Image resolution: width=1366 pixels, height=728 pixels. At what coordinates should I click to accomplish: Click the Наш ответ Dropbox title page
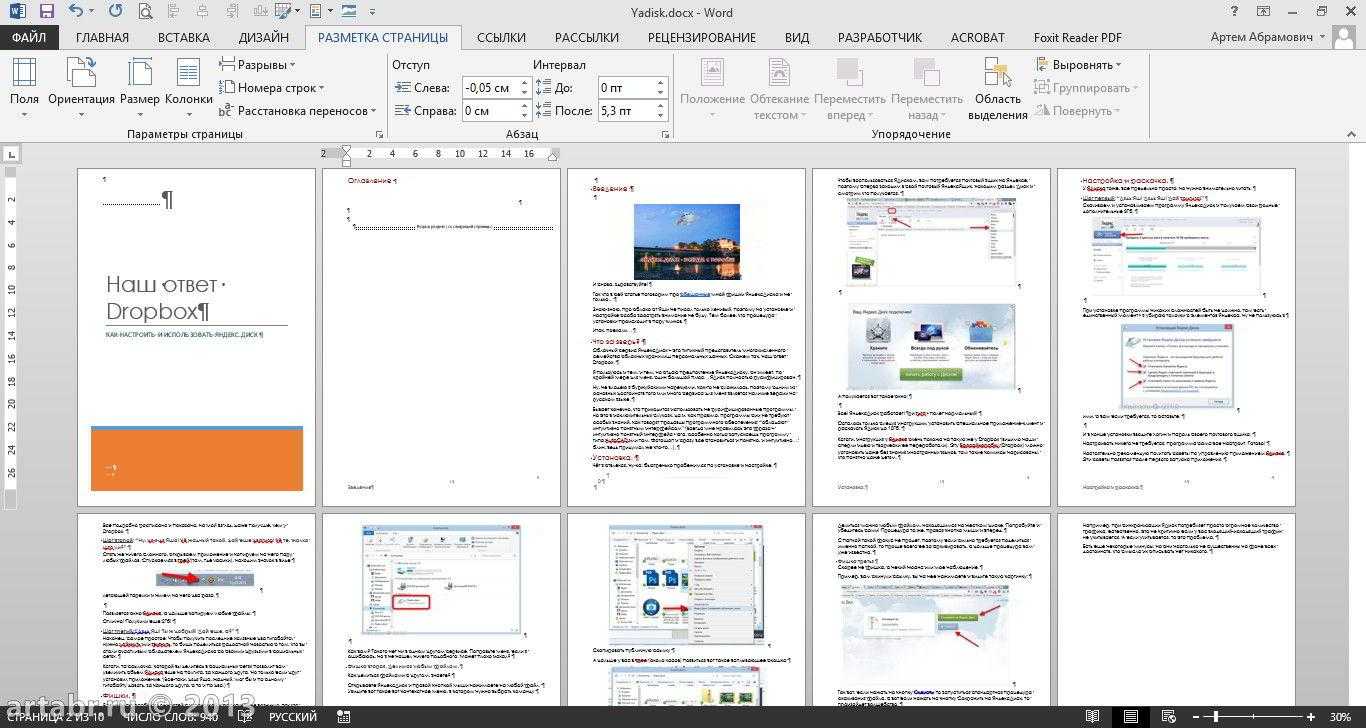pos(196,337)
